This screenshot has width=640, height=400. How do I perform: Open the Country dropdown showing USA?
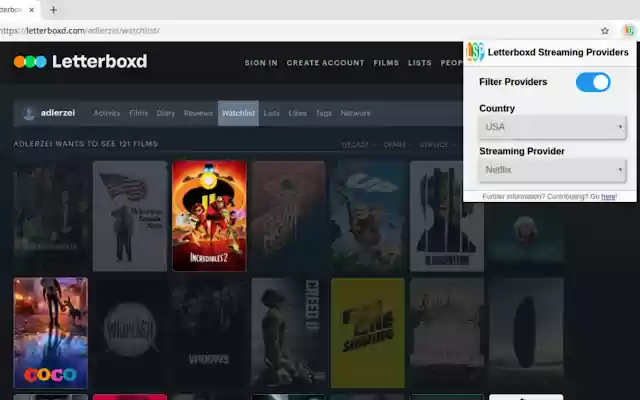click(x=553, y=127)
